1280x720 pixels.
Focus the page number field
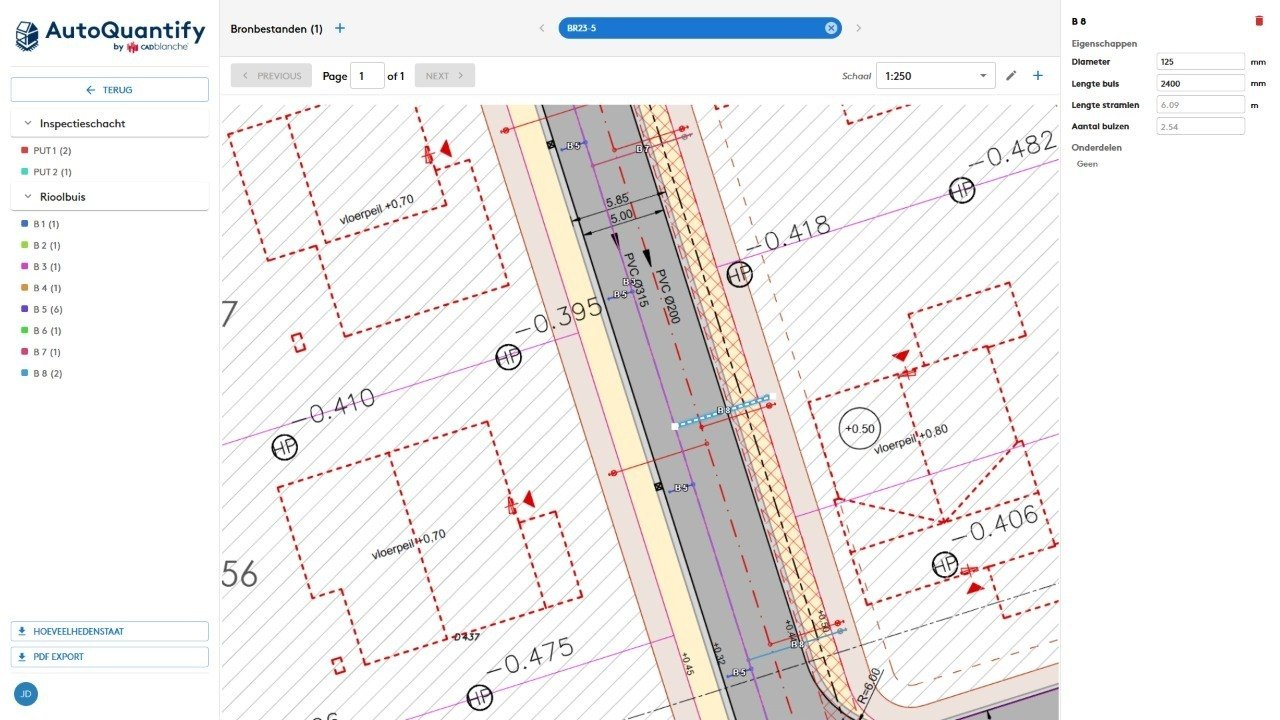(367, 76)
